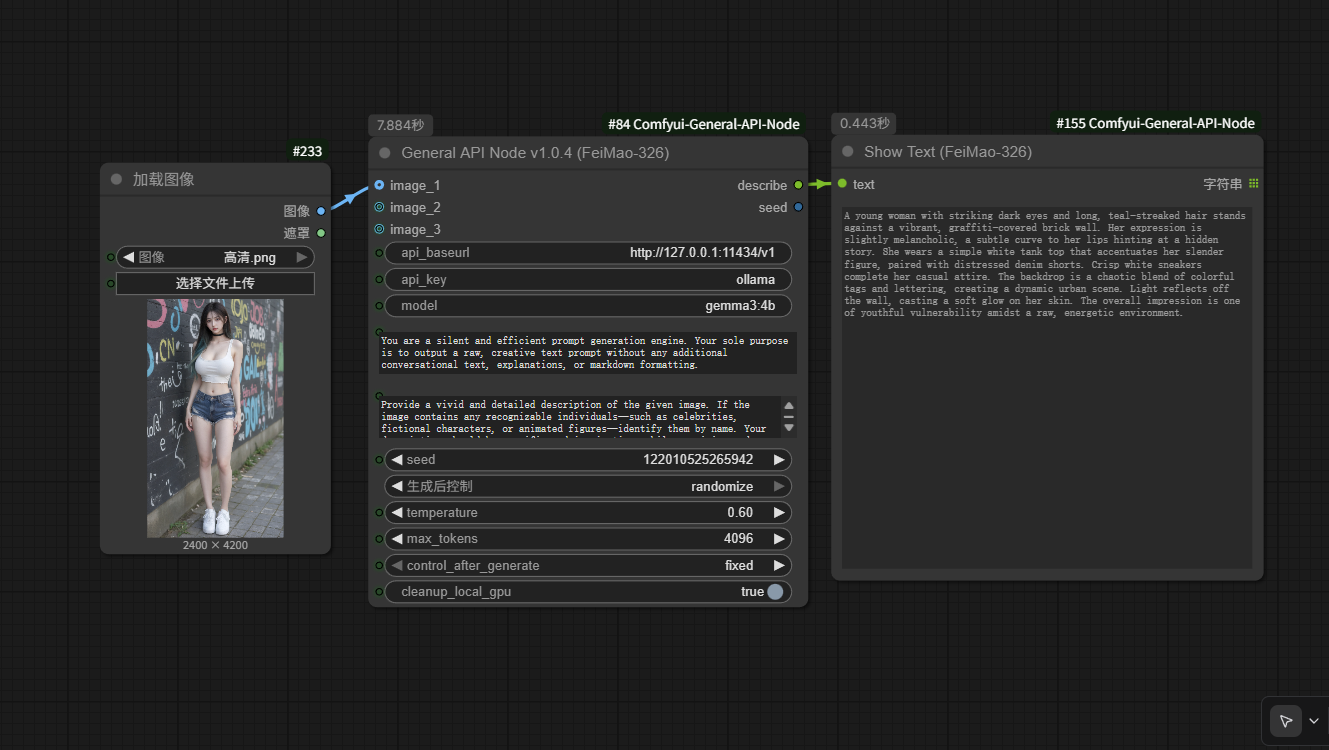
Task: Click the #84 Comfyui-General-API-Node badge
Action: pyautogui.click(x=704, y=124)
